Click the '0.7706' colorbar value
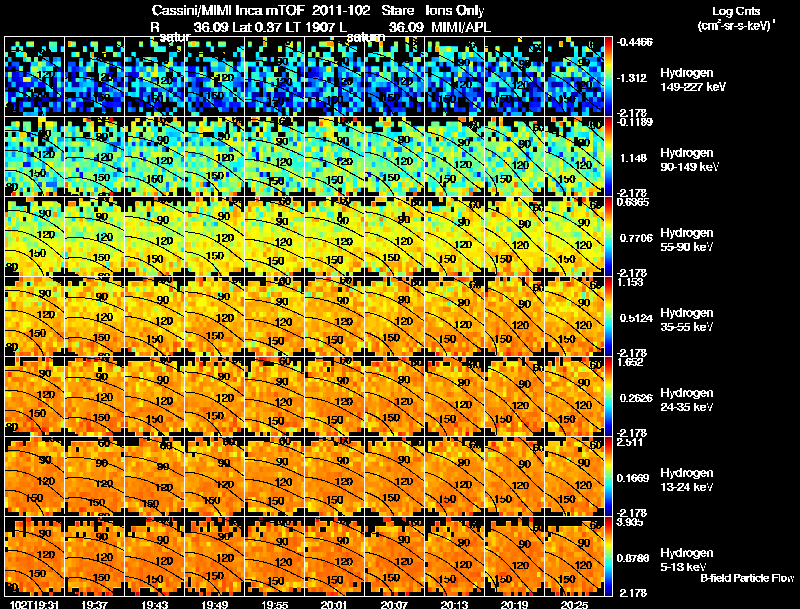 [x=636, y=238]
